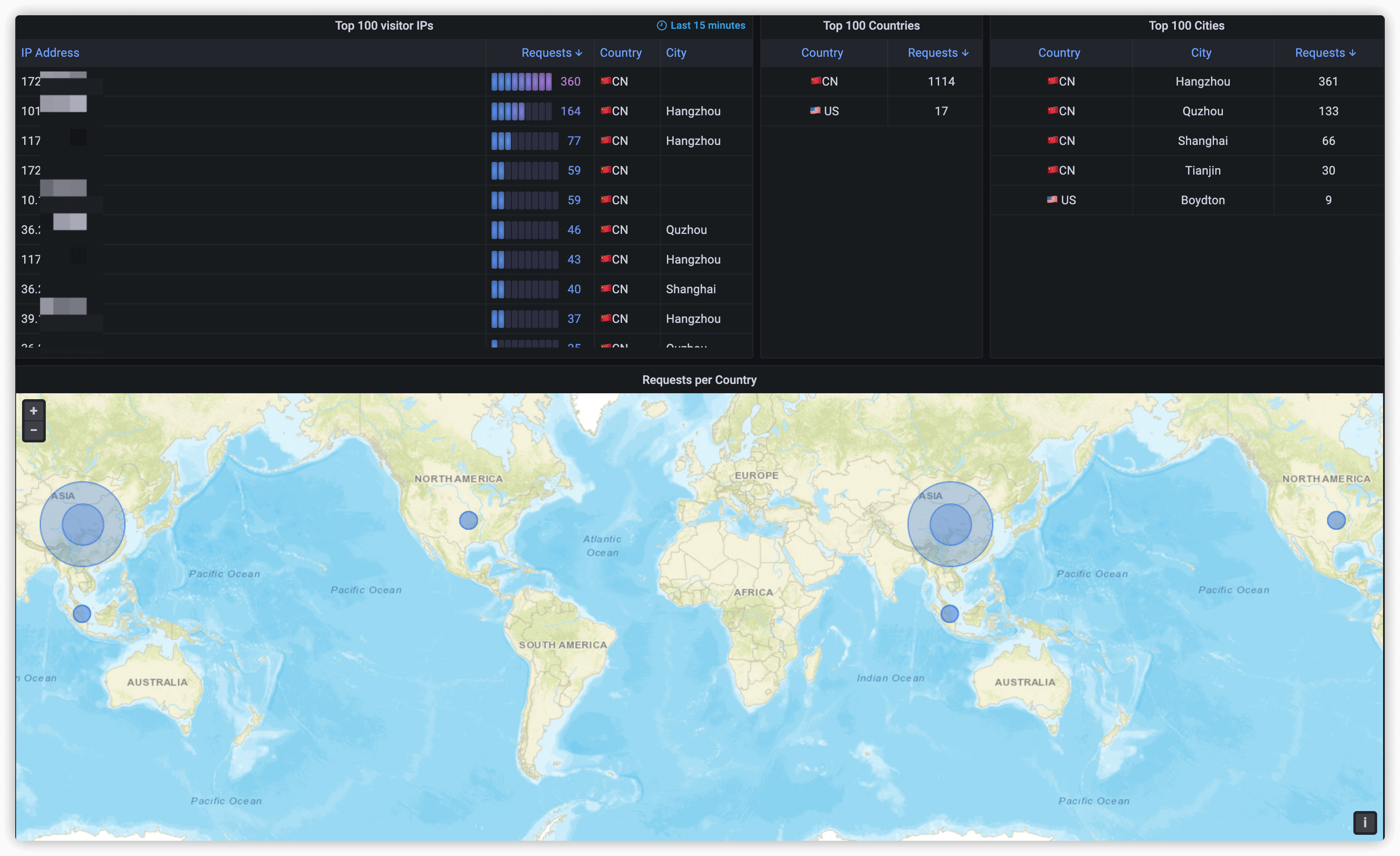This screenshot has width=1400, height=856.
Task: Zoom in on the map
Action: (x=33, y=411)
